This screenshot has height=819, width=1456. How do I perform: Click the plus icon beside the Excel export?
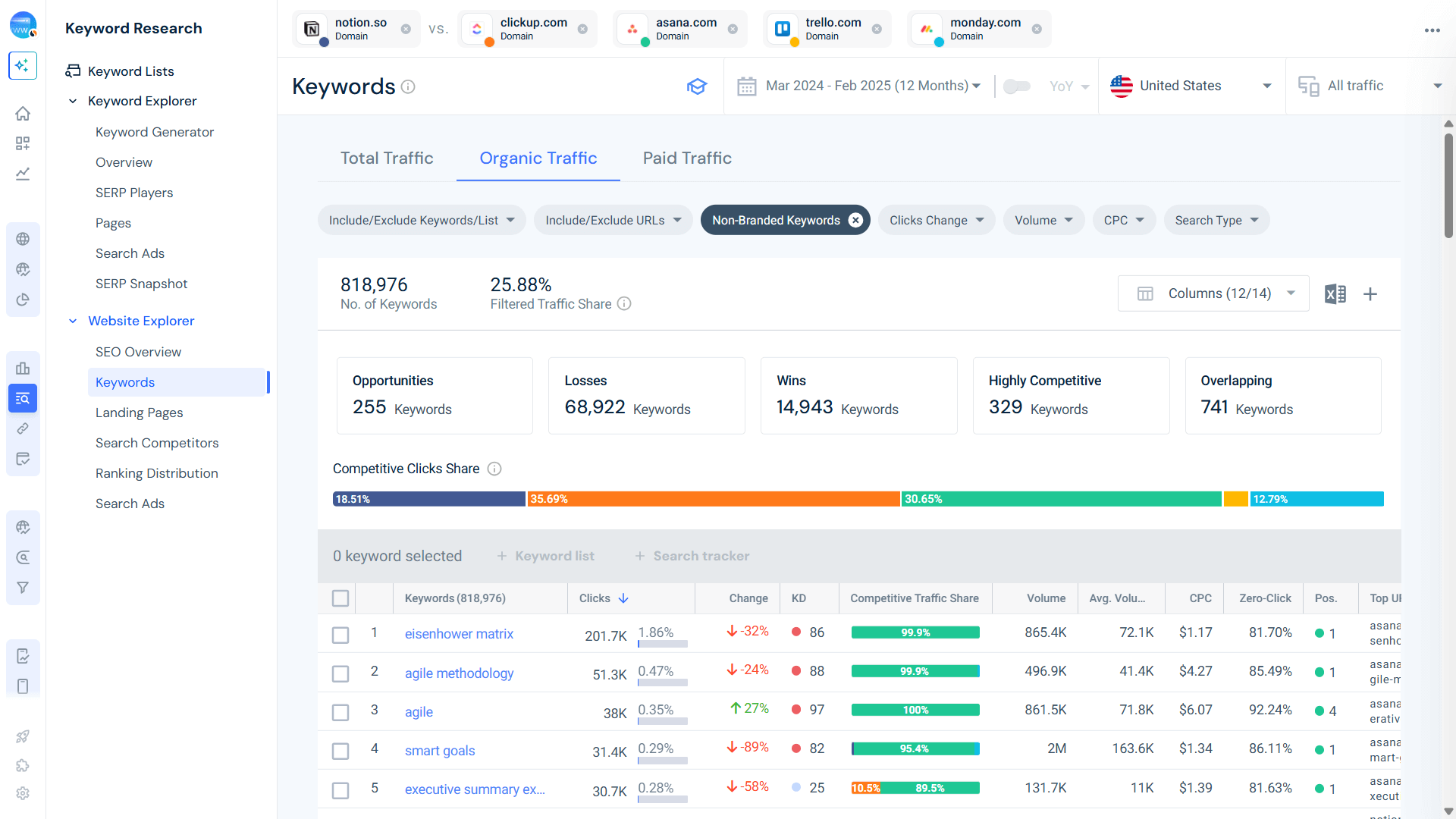[x=1370, y=294]
